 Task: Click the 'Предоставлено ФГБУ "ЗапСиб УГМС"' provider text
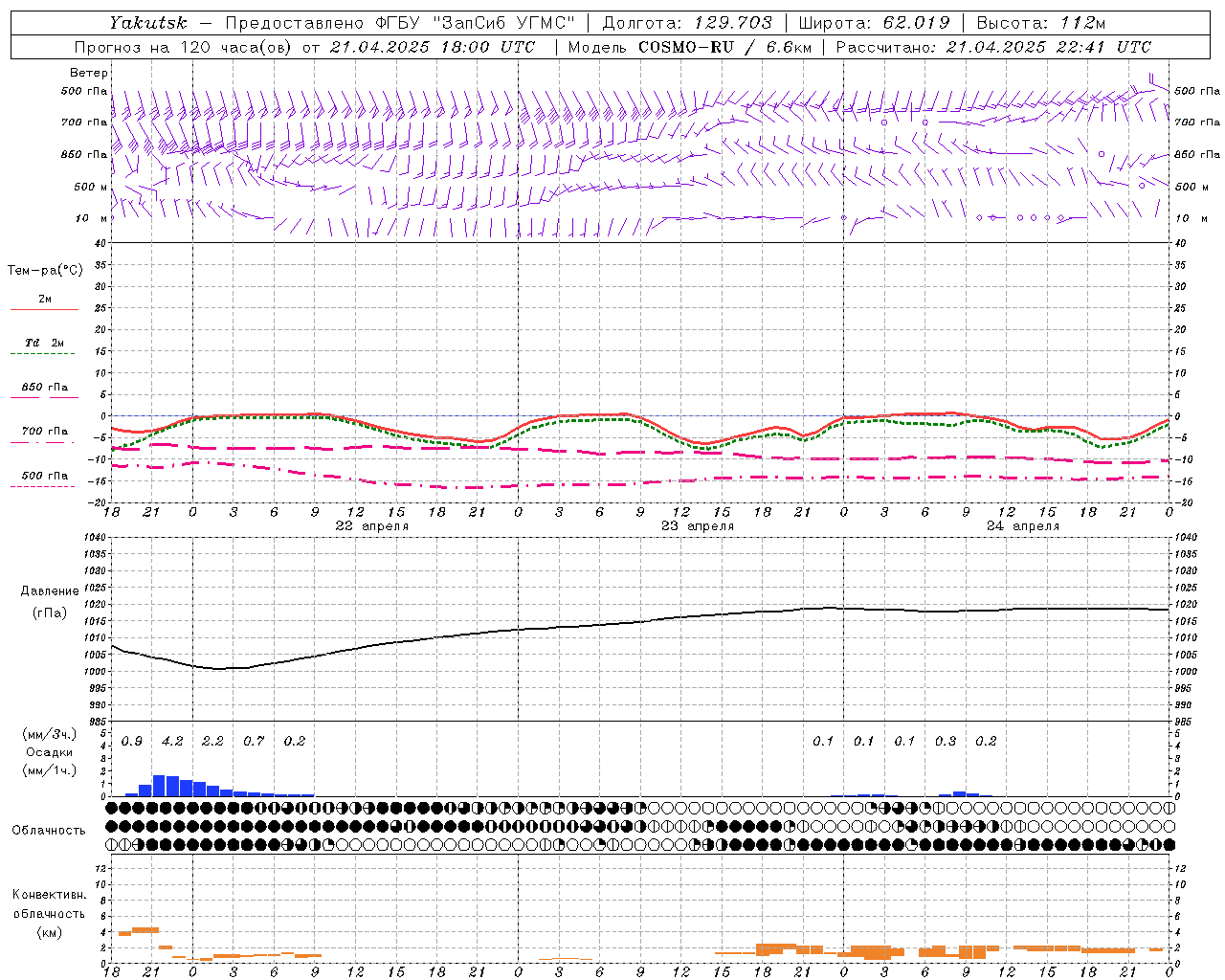pos(398,23)
